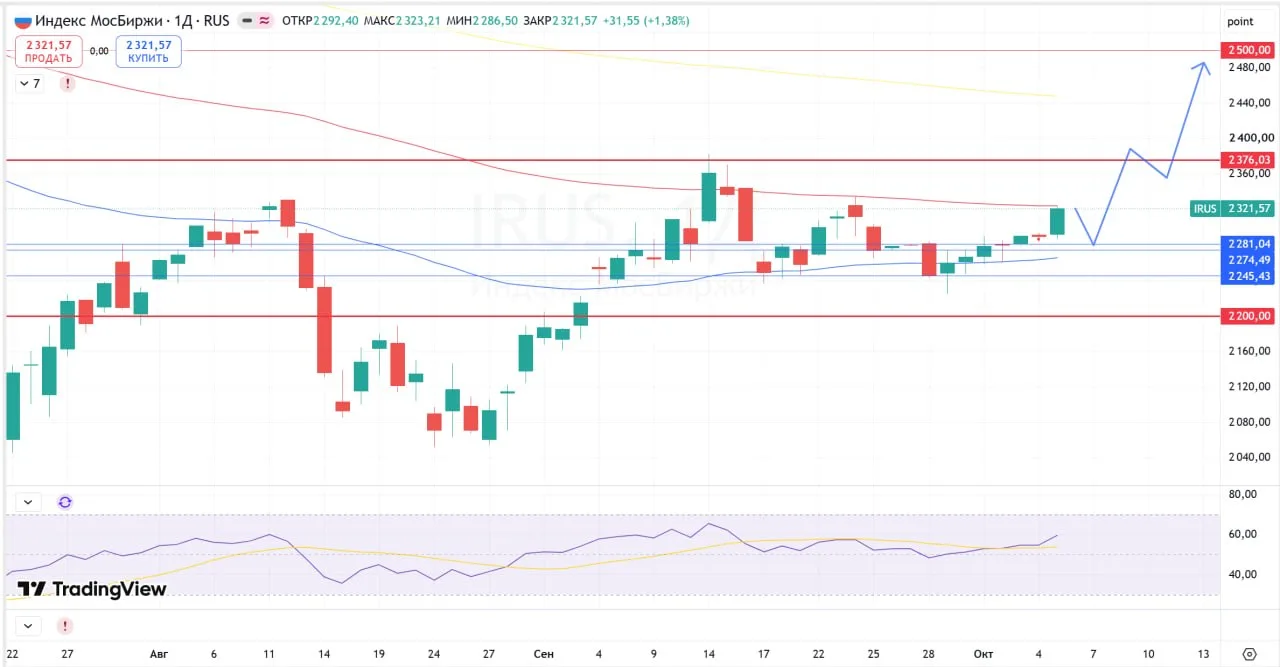Click the 40,00 oscillator scale label
This screenshot has width=1280, height=667.
pos(1242,574)
